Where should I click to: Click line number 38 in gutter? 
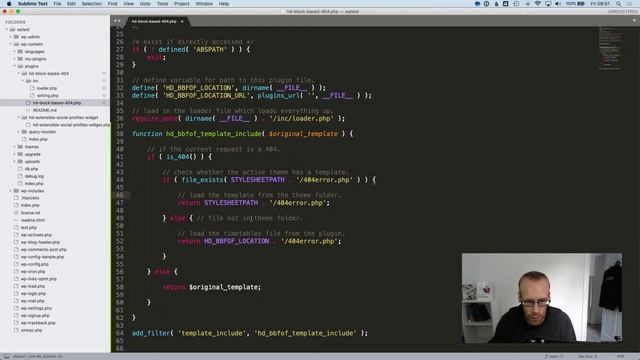119,133
